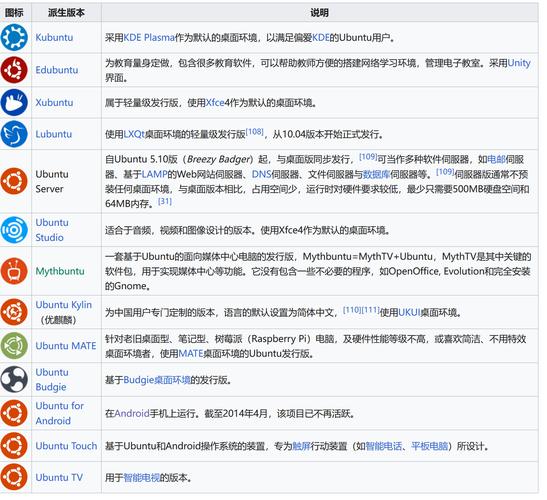Screen dimensions: 547x500
Task: Click the Xubuntu mouse logo icon
Action: coord(14,102)
